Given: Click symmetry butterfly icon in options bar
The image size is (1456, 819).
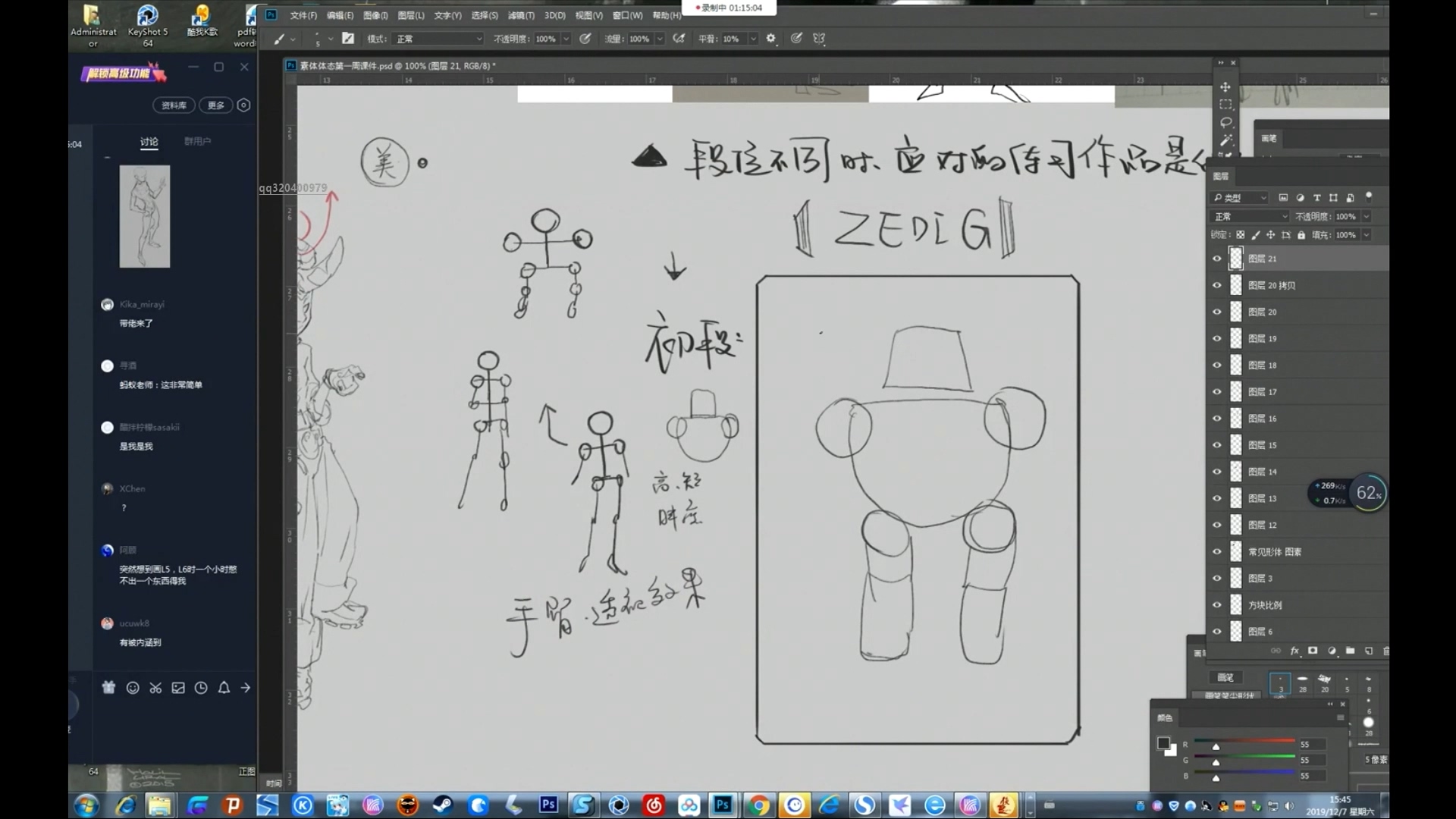Looking at the screenshot, I should pyautogui.click(x=819, y=39).
